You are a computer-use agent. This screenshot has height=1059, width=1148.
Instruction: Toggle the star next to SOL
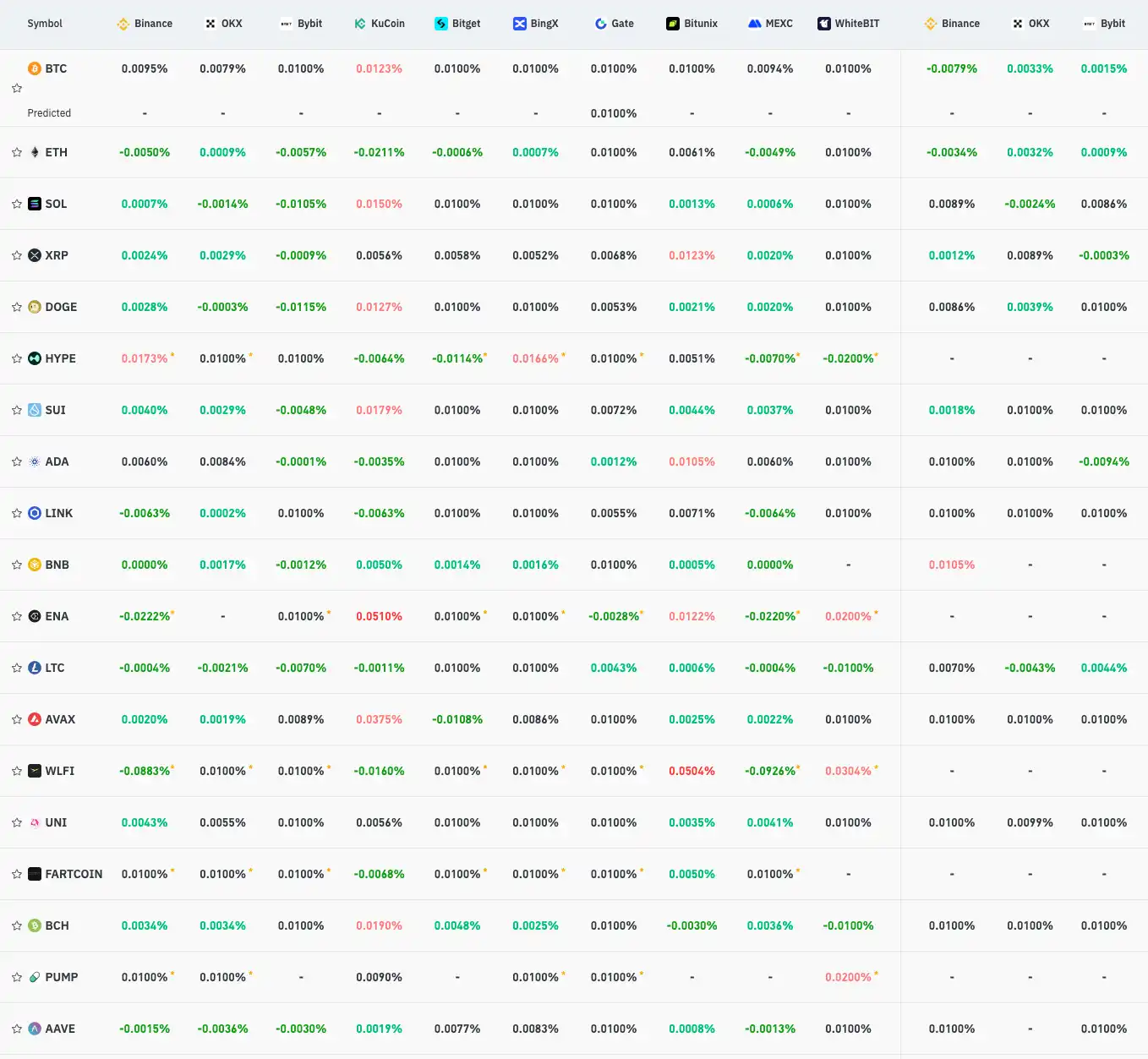point(17,204)
